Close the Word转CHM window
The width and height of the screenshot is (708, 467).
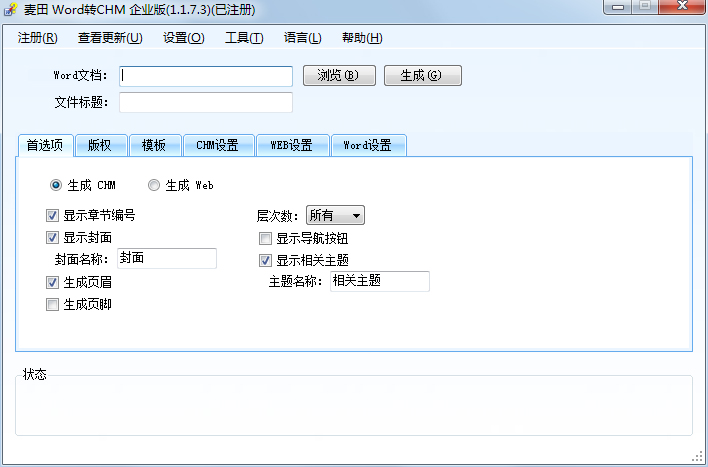[682, 6]
